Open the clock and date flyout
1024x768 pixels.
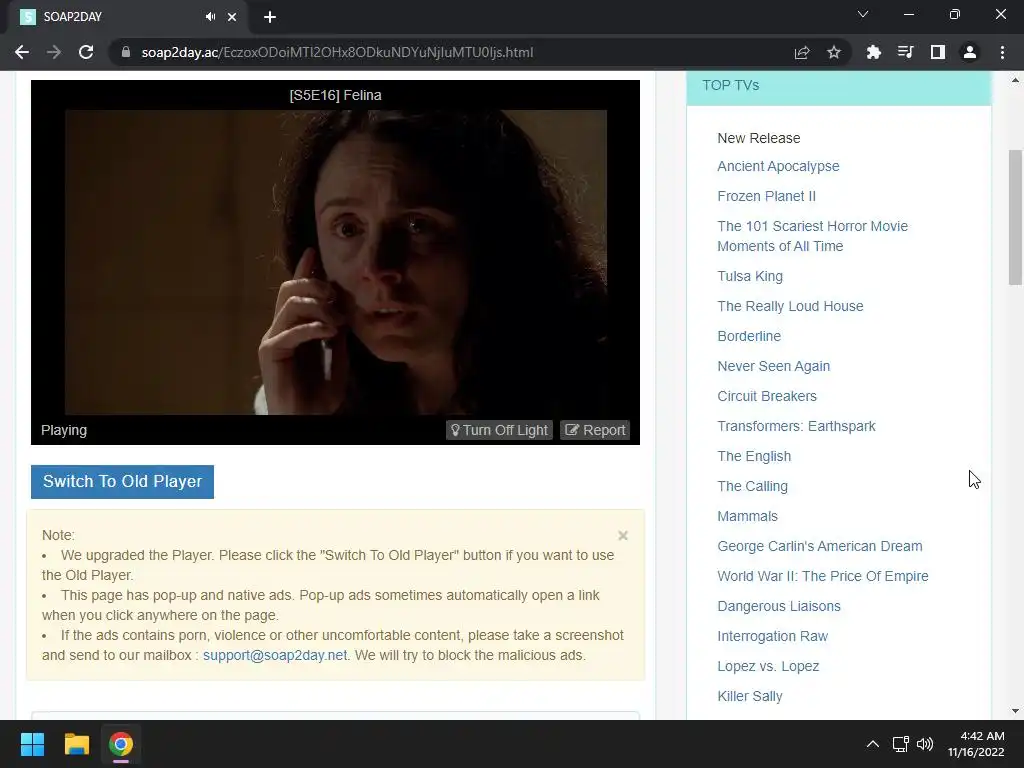[976, 744]
